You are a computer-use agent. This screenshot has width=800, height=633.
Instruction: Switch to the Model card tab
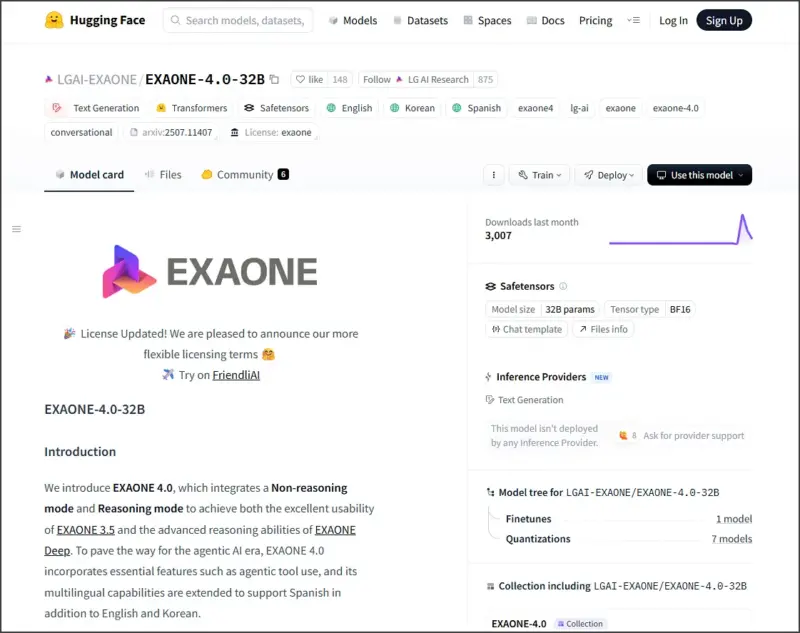tap(89, 175)
